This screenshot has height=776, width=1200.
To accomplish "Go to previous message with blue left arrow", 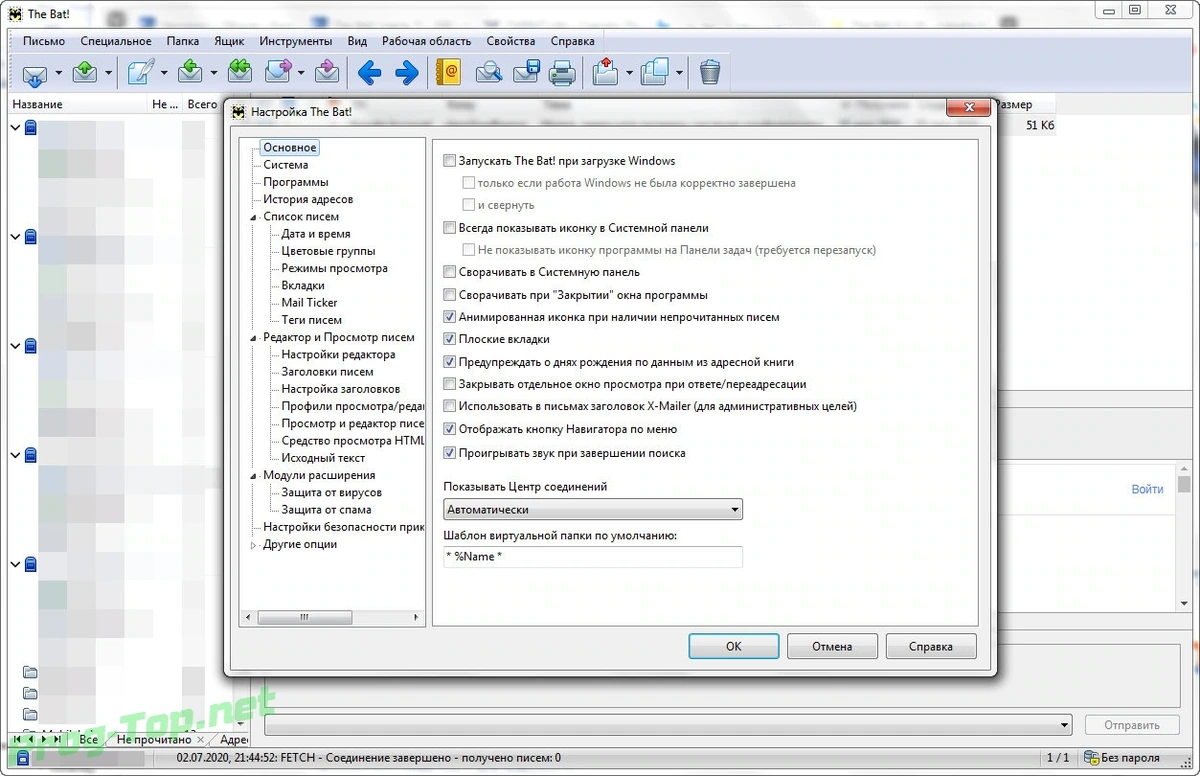I will (x=370, y=72).
